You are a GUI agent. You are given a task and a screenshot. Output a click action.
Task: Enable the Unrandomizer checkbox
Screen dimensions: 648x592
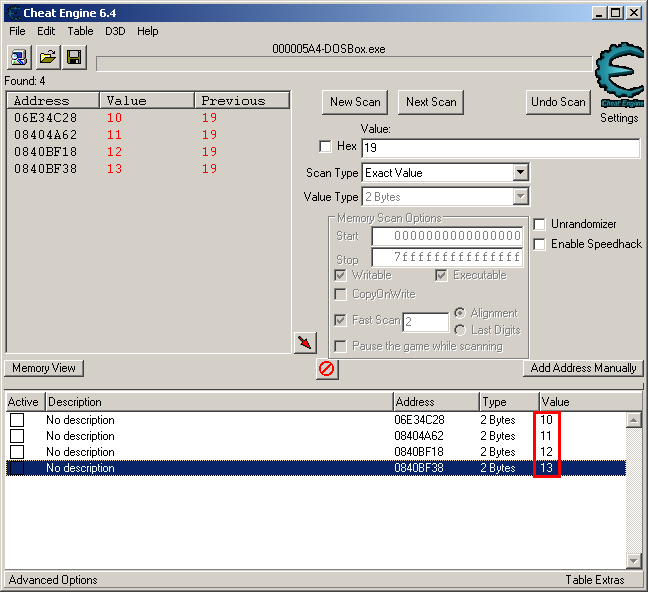pyautogui.click(x=539, y=224)
